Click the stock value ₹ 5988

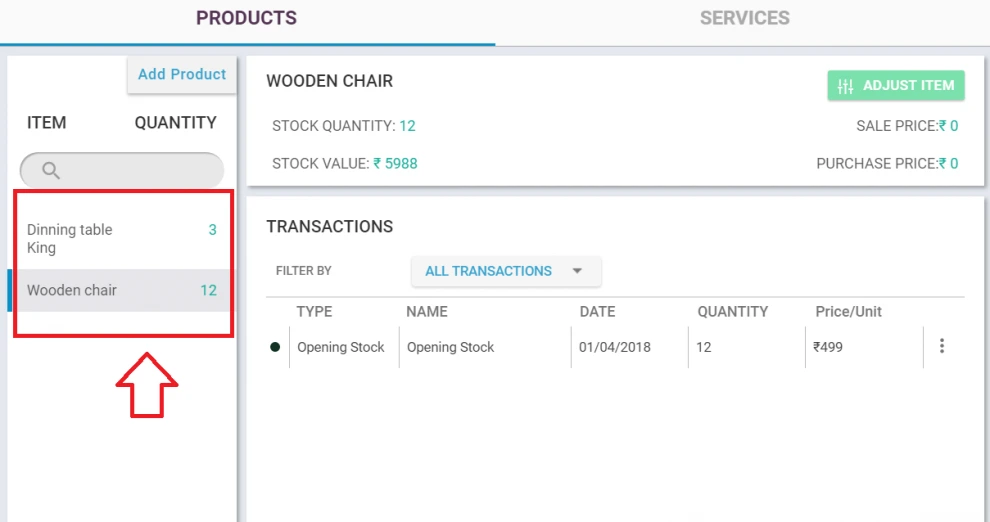[x=395, y=163]
